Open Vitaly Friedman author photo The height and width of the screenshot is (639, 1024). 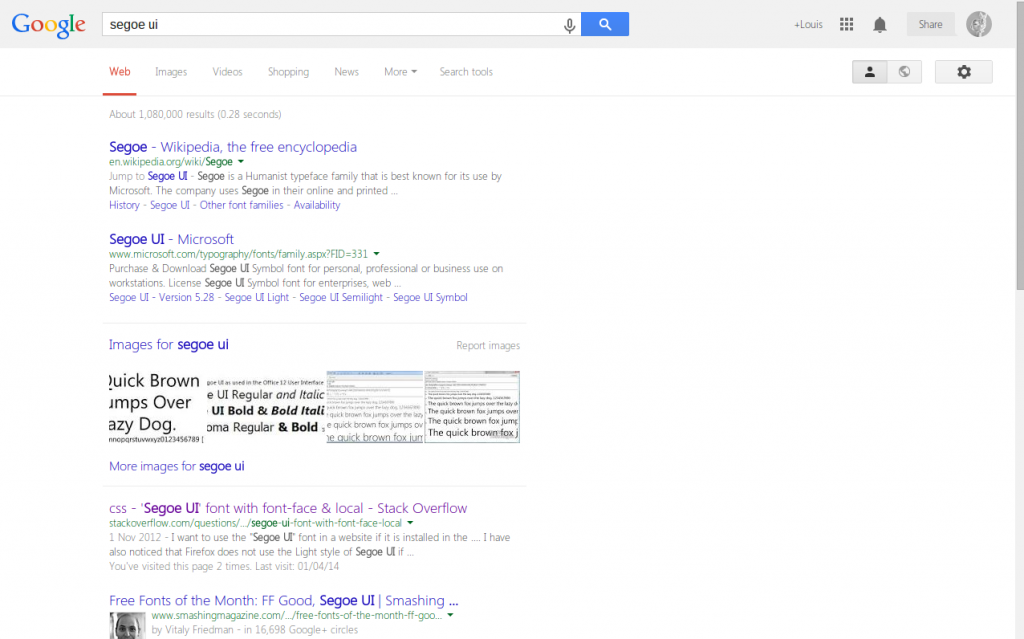(x=127, y=626)
